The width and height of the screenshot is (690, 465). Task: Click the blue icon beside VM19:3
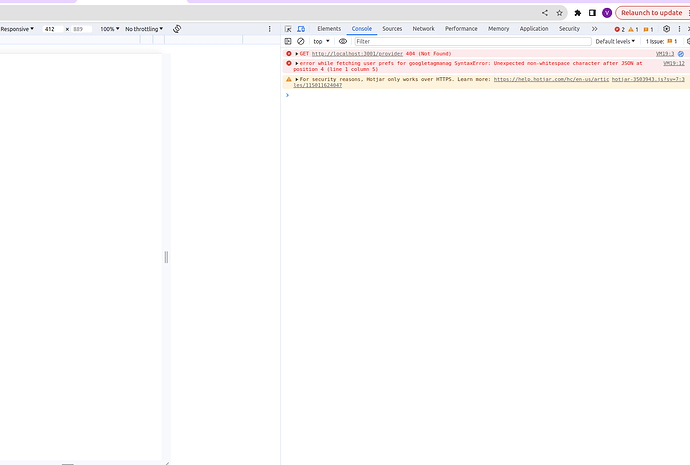click(681, 54)
